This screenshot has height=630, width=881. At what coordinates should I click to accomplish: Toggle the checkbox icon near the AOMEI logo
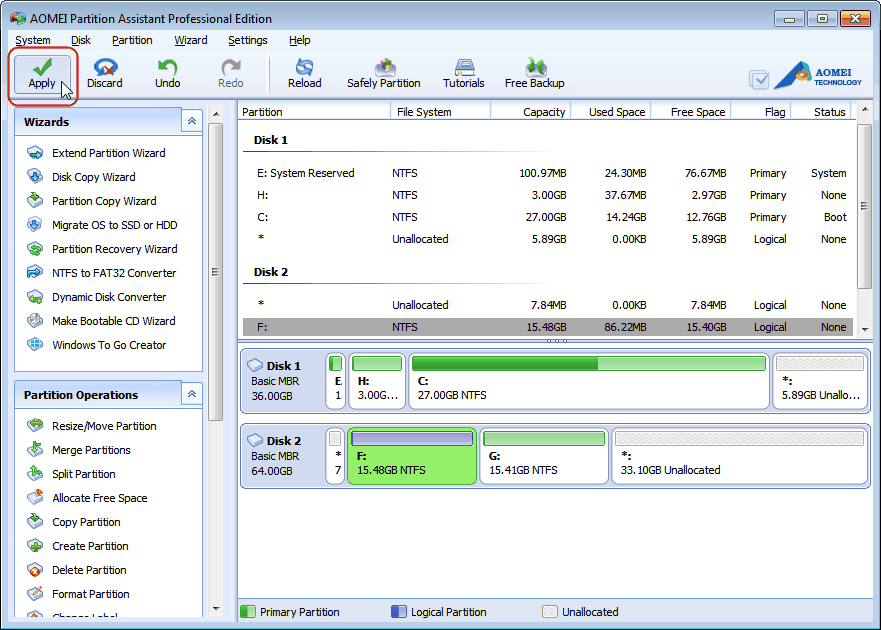click(759, 77)
